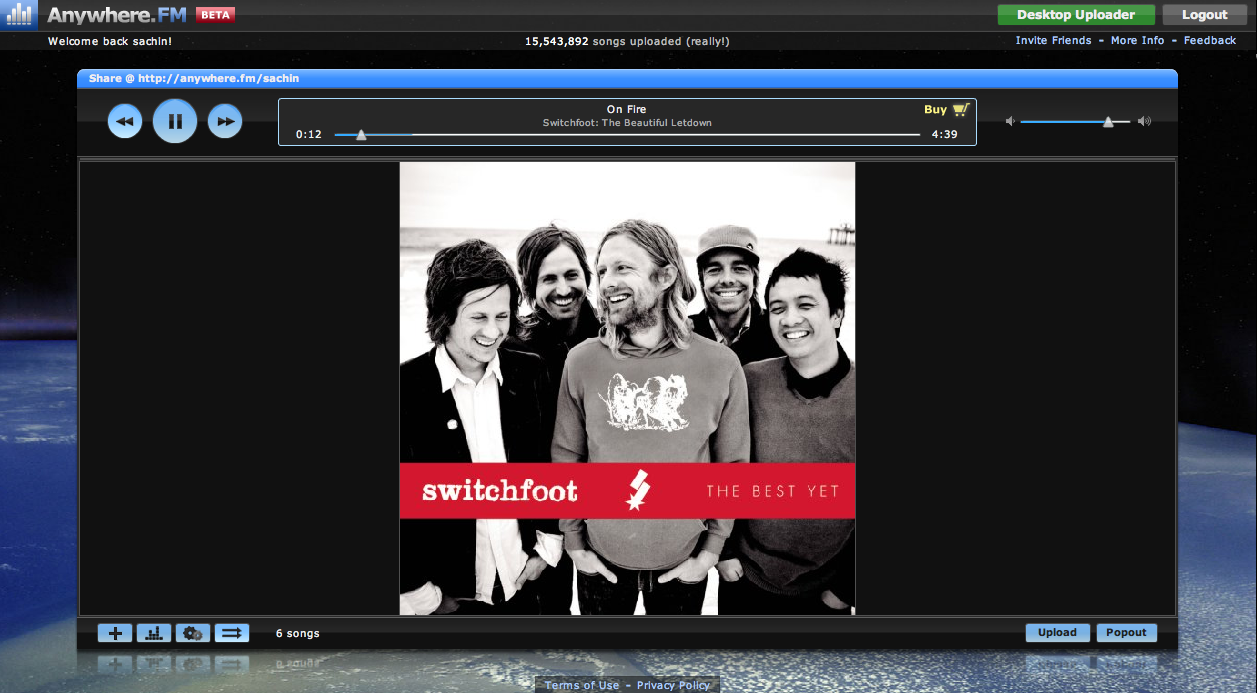Viewport: 1257px width, 693px height.
Task: Open the Popout player button
Action: 1126,633
